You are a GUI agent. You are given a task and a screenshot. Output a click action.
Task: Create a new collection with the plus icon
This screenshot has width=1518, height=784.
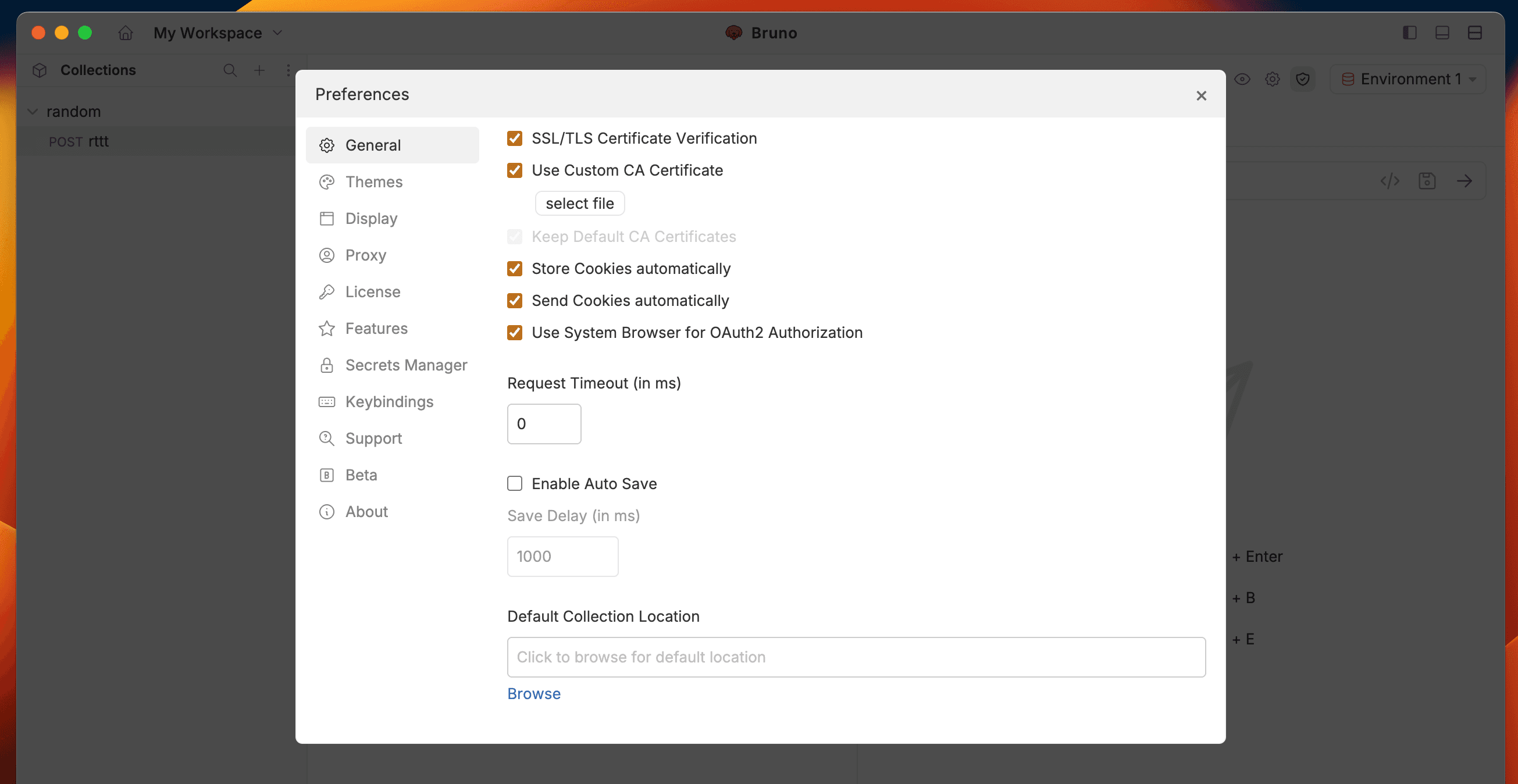click(259, 70)
